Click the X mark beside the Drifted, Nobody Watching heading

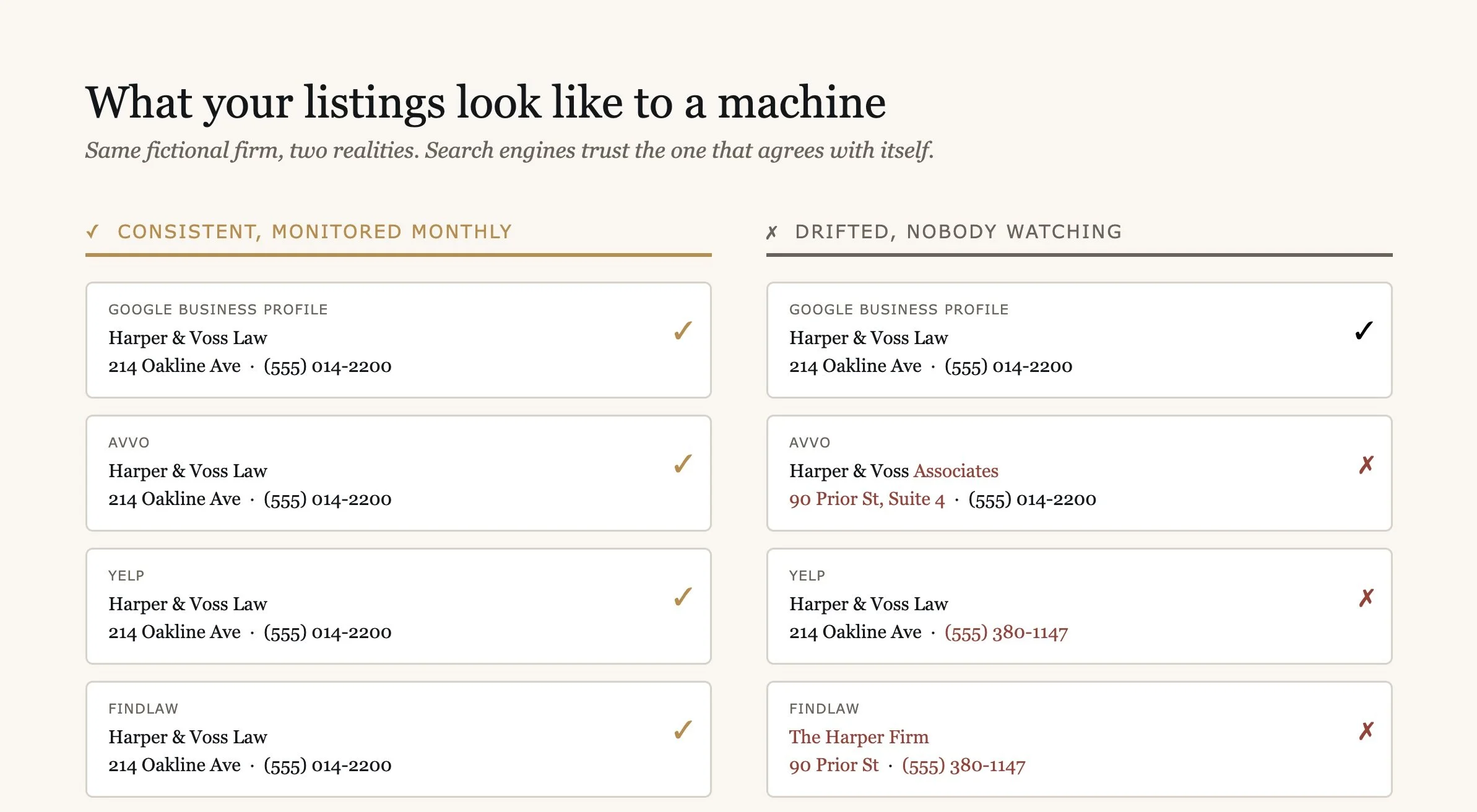tap(771, 233)
